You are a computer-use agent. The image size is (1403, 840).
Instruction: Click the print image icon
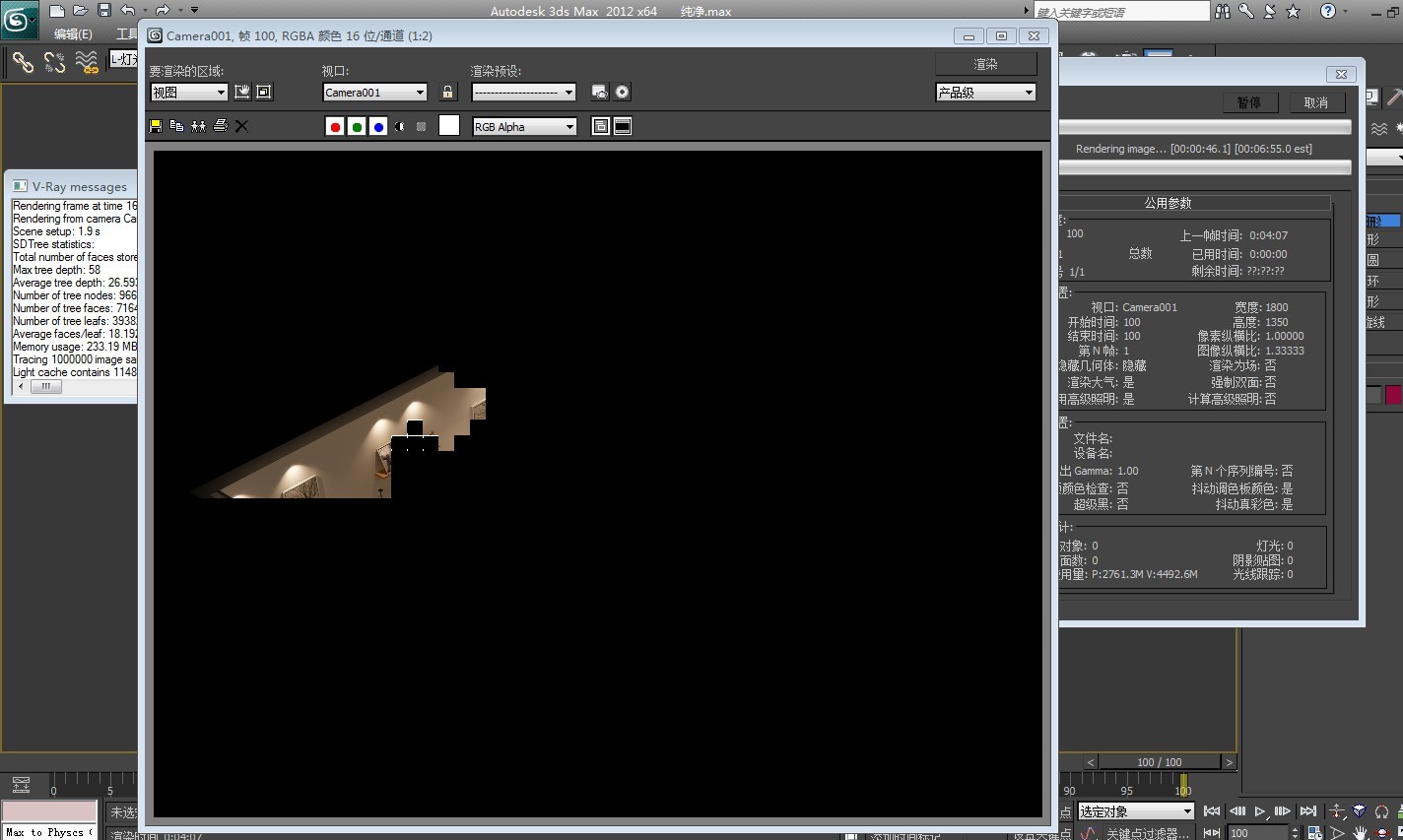(221, 126)
